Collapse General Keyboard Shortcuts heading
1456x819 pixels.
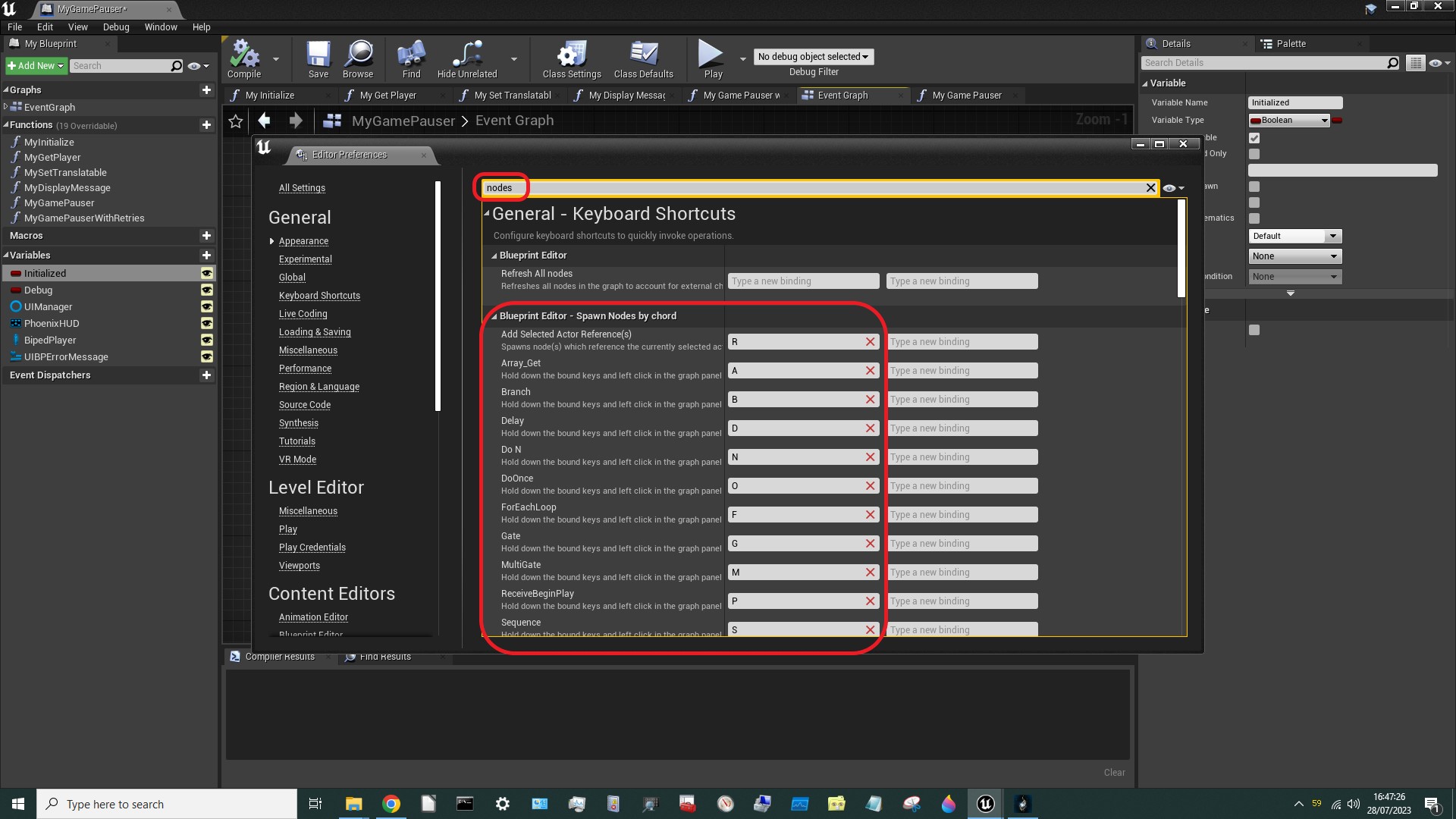(487, 213)
